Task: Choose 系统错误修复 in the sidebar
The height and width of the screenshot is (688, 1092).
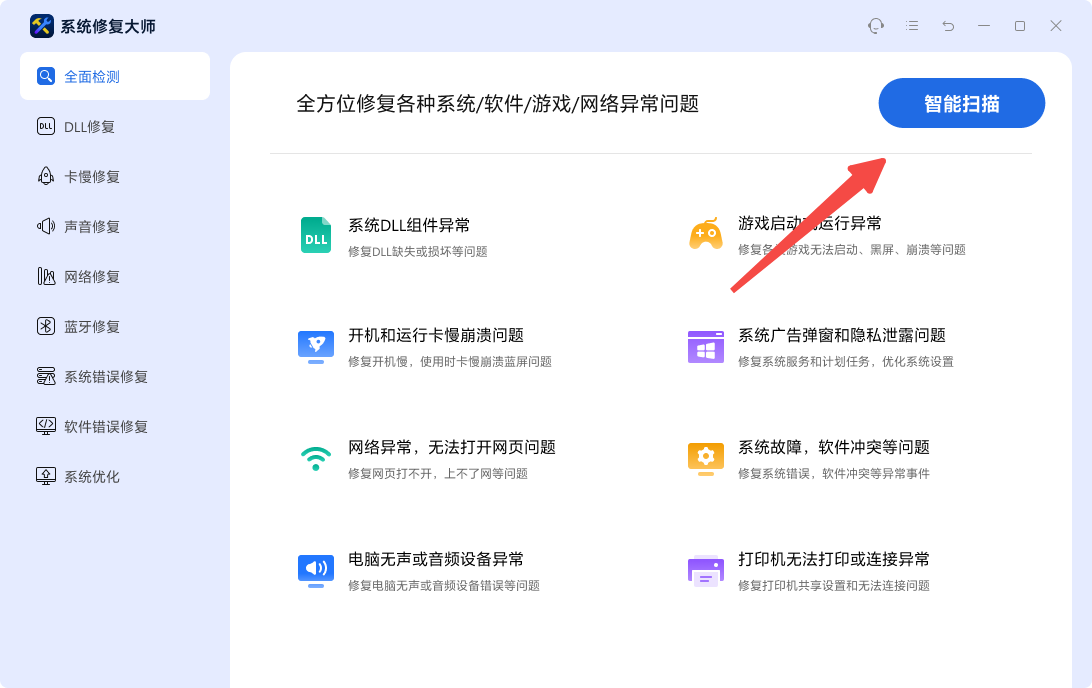Action: (105, 376)
